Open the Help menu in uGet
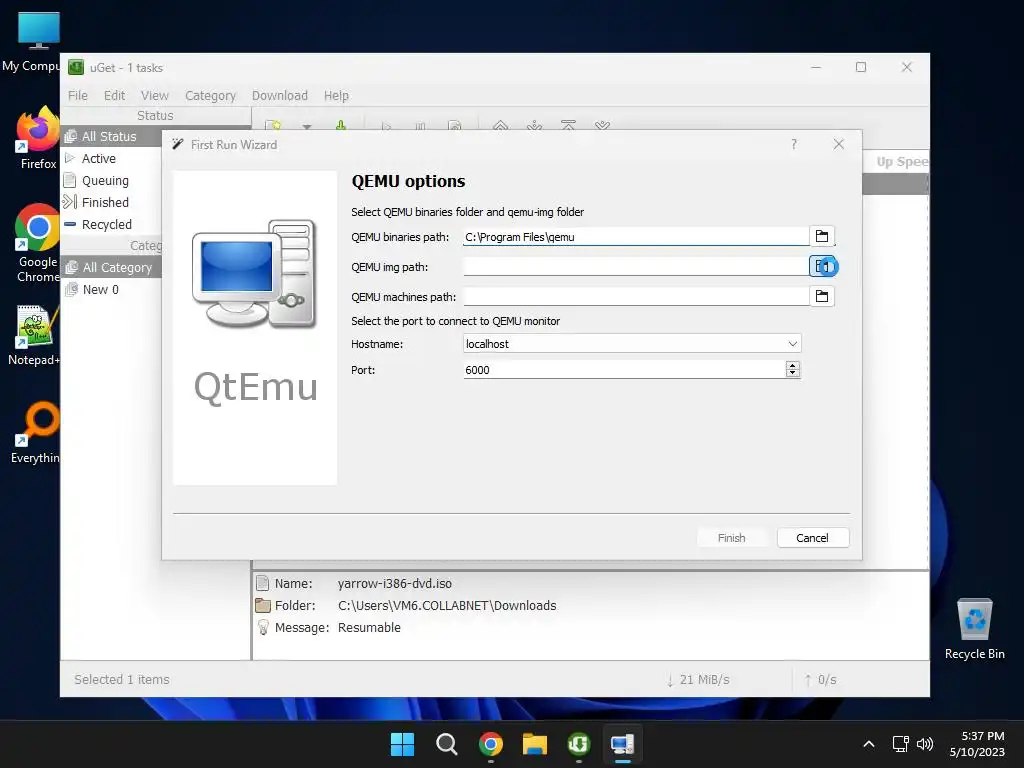Viewport: 1024px width, 768px height. coord(336,95)
